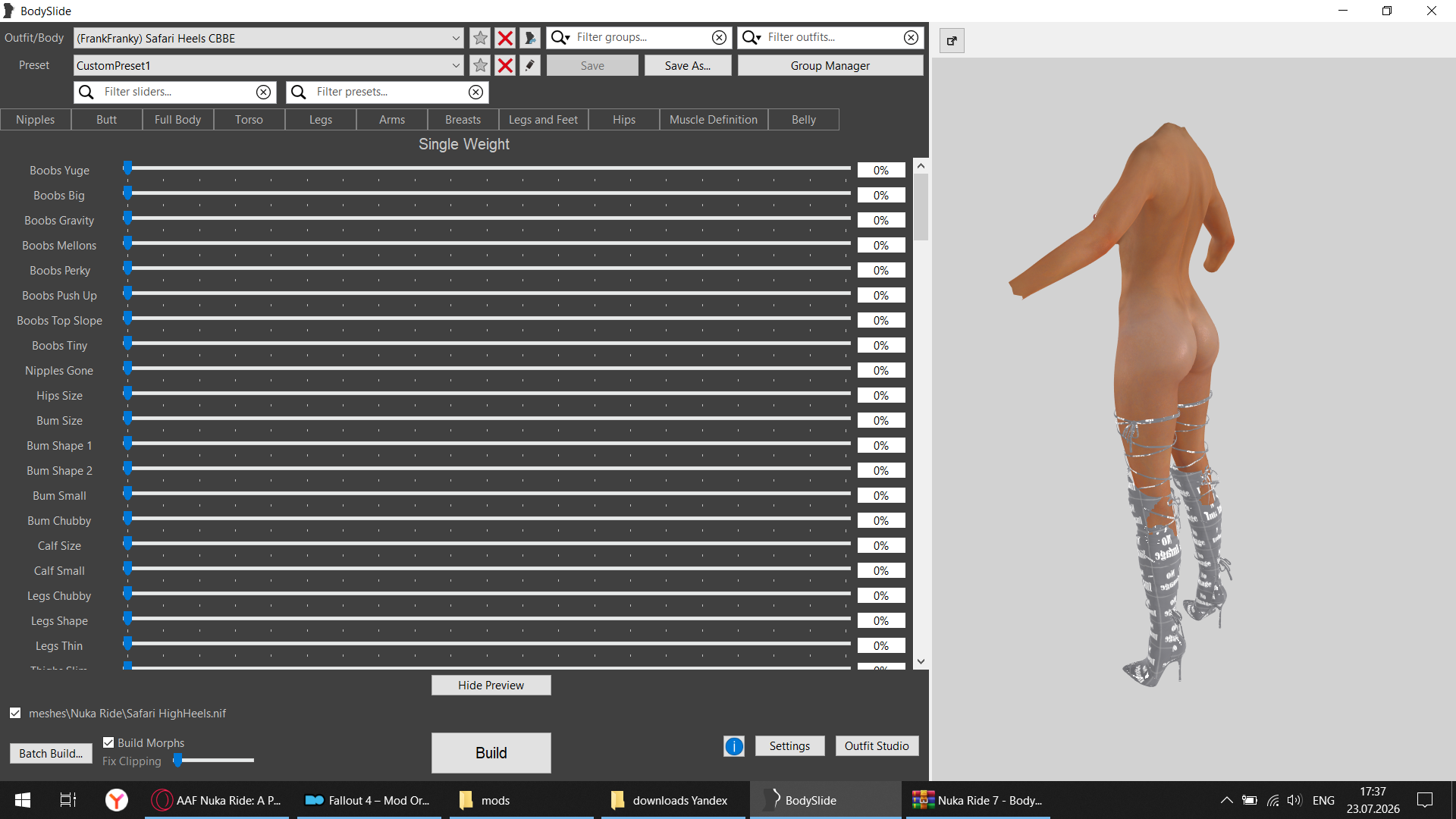Image resolution: width=1456 pixels, height=819 pixels.
Task: Click the blue info icon
Action: point(734,746)
